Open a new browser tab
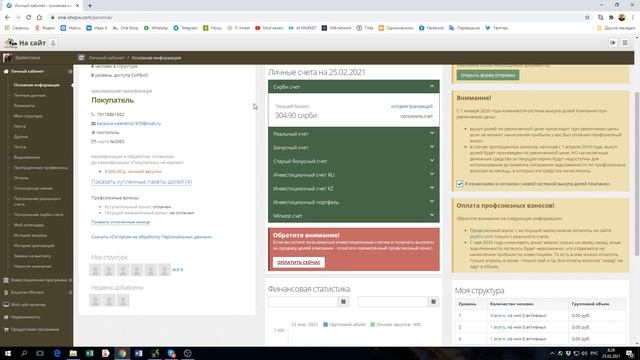The image size is (640, 360). (90, 5)
